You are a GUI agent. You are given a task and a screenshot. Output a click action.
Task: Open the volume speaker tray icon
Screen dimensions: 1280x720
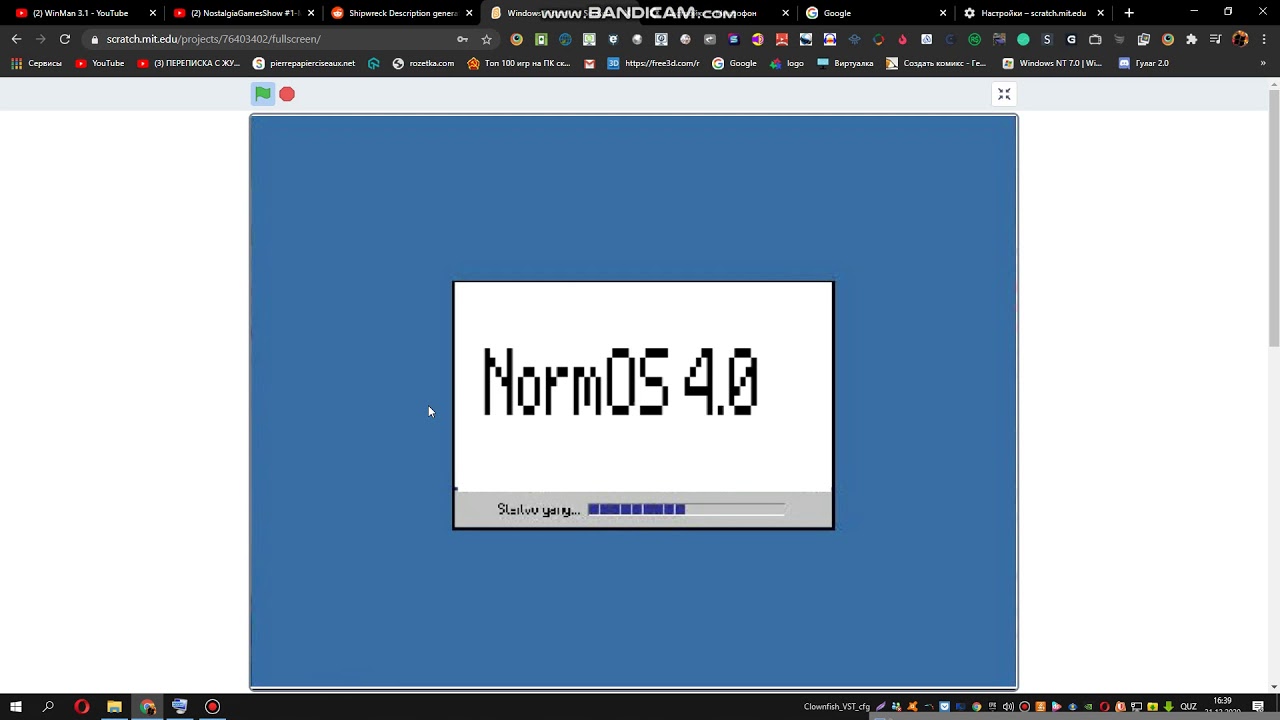click(1008, 707)
